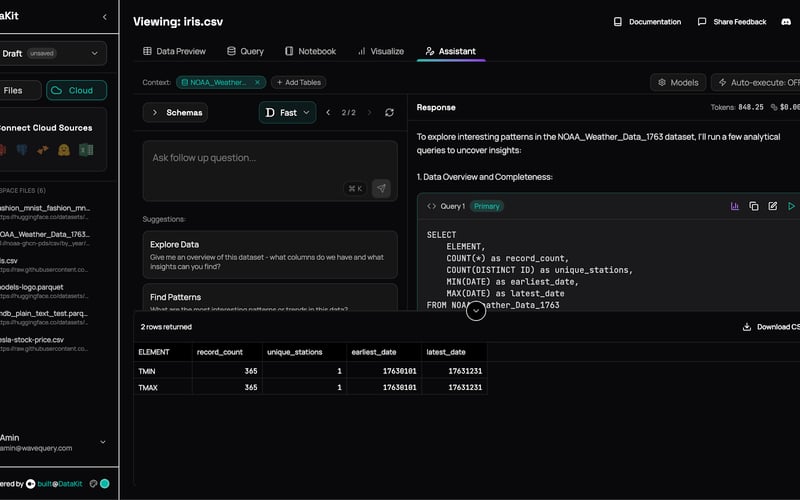Click the unsaved badge next to Draft
The width and height of the screenshot is (800, 500).
(x=41, y=54)
